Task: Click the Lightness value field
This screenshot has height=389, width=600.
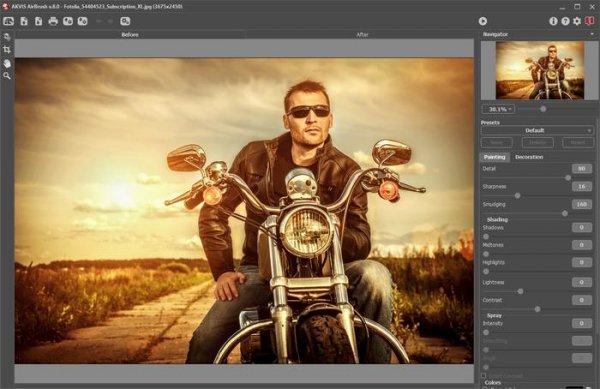Action: pos(582,282)
